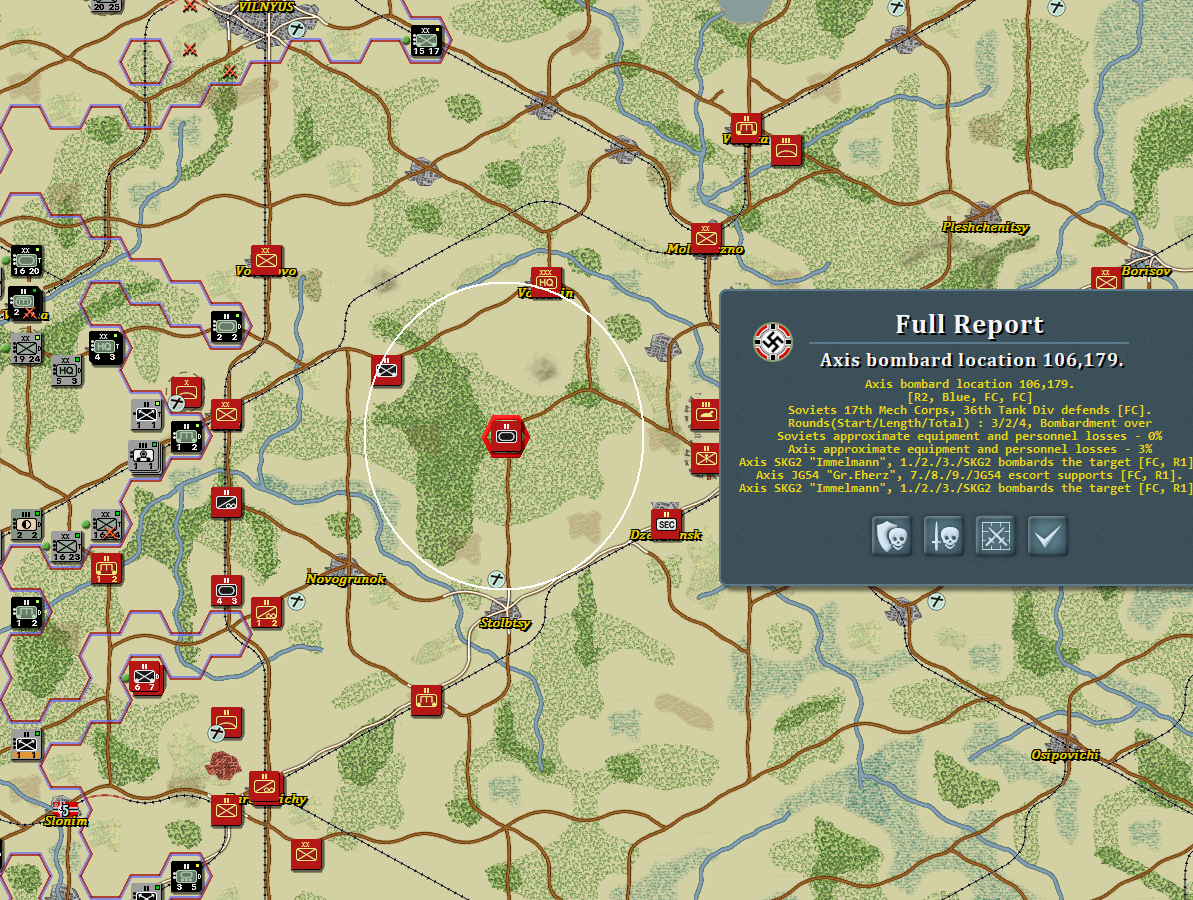Click the Osipovichi town label
Image resolution: width=1193 pixels, height=900 pixels.
click(x=1065, y=755)
